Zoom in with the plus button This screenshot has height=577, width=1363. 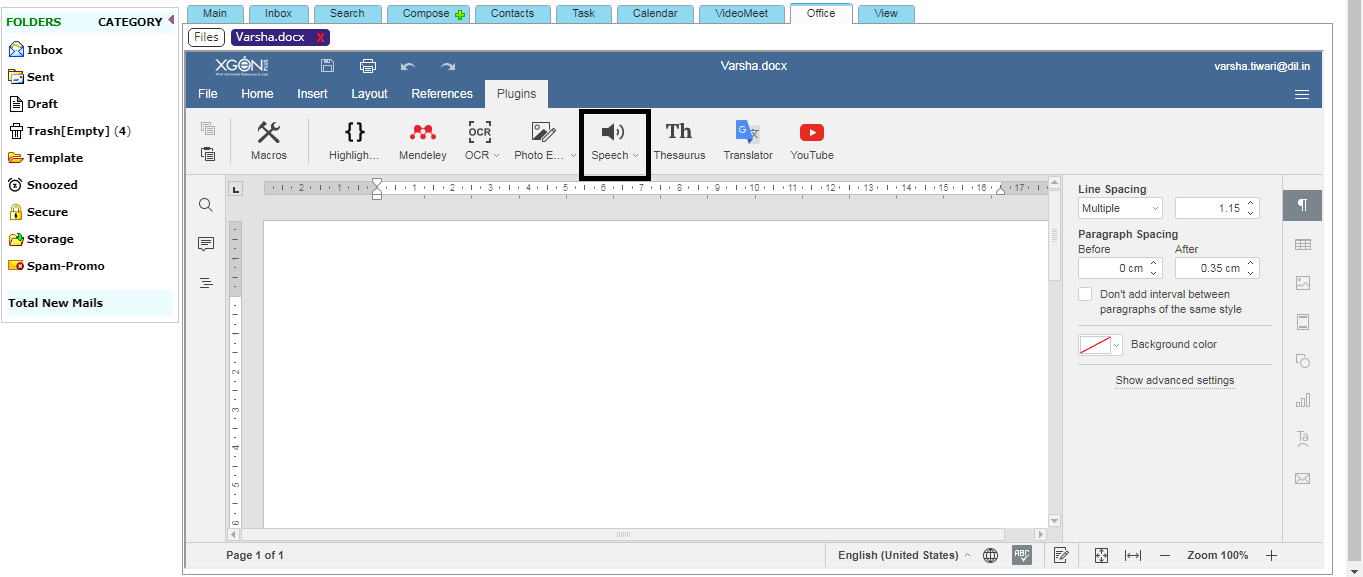point(1272,555)
